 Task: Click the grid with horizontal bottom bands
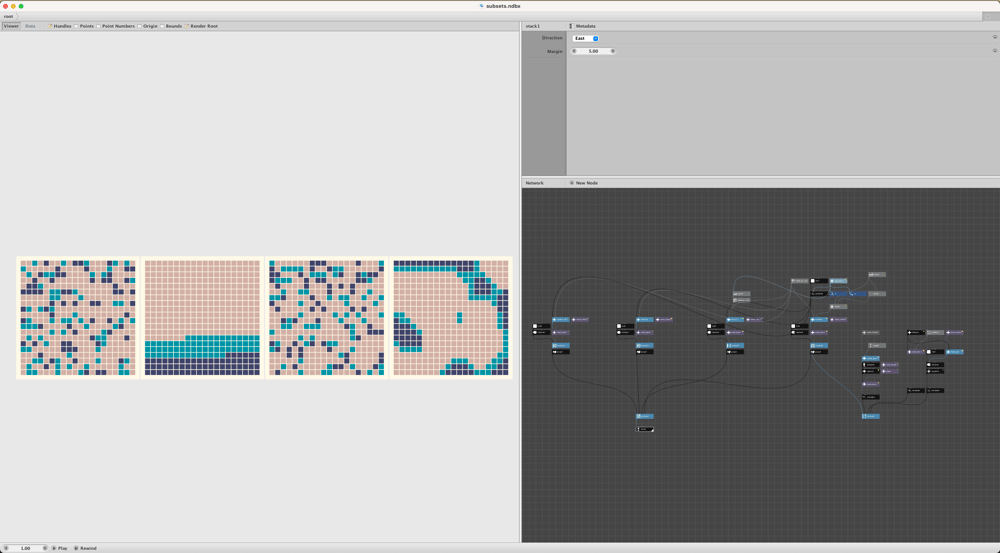pyautogui.click(x=202, y=318)
